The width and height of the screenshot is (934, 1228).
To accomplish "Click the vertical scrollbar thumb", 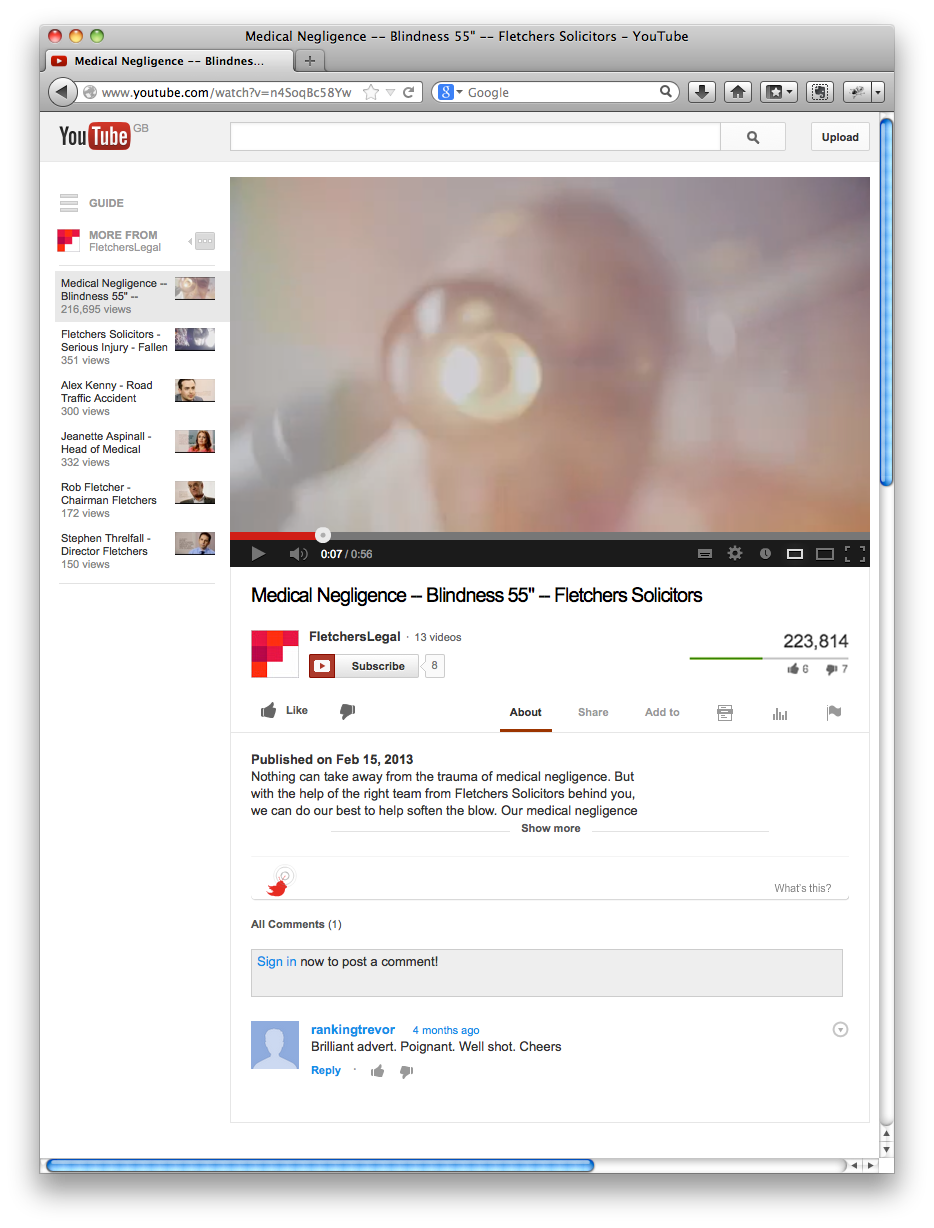I will click(x=886, y=300).
